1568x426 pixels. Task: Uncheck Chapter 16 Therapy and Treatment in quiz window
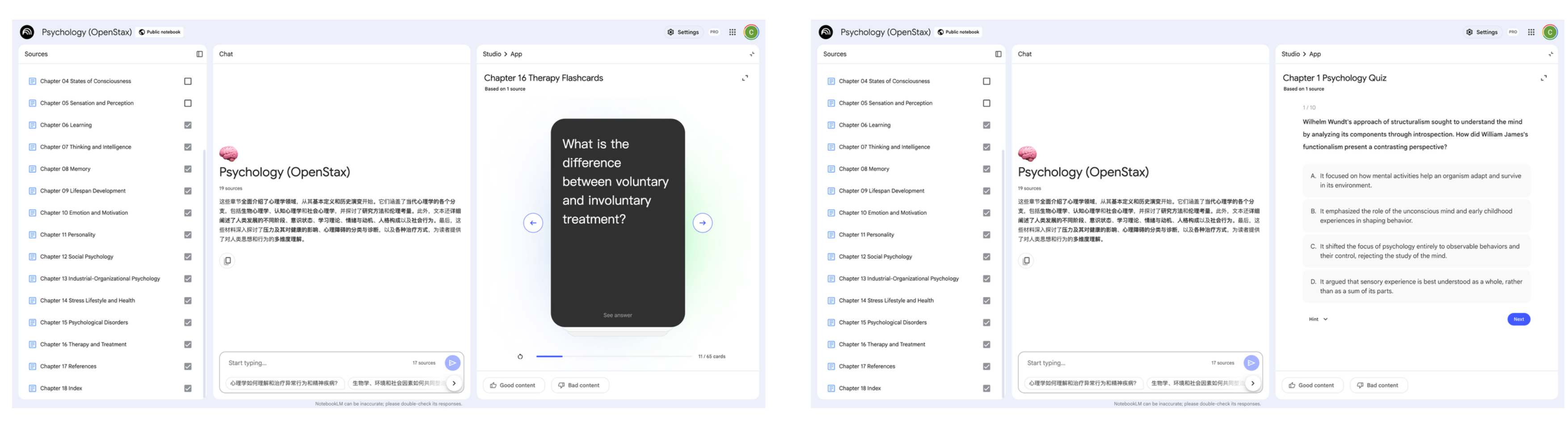point(986,345)
